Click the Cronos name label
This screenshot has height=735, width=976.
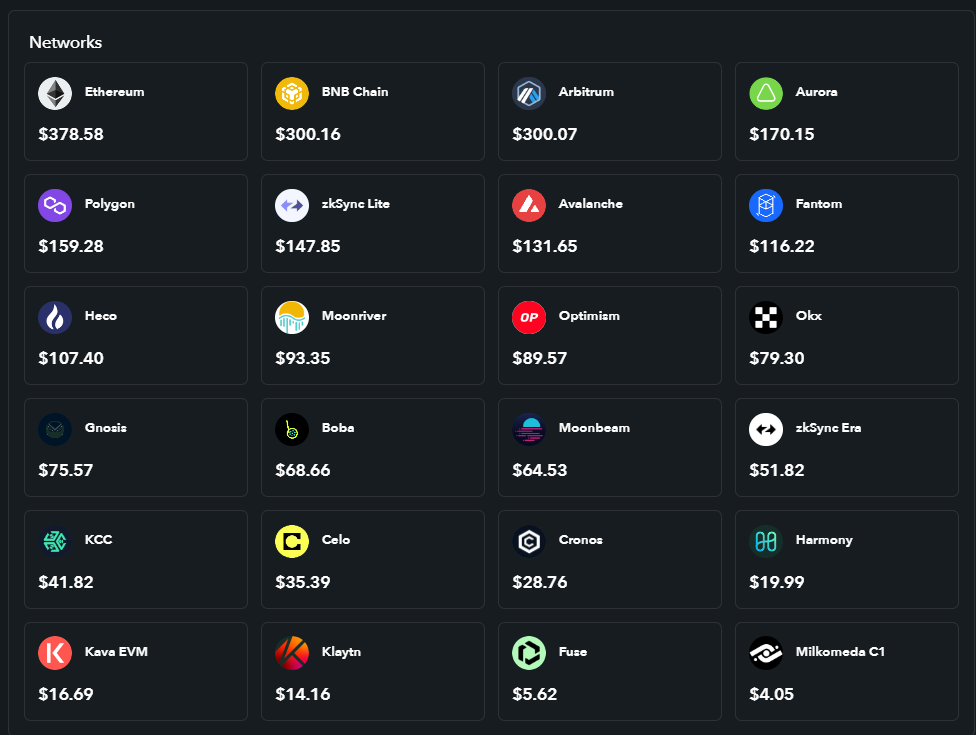pyautogui.click(x=581, y=540)
